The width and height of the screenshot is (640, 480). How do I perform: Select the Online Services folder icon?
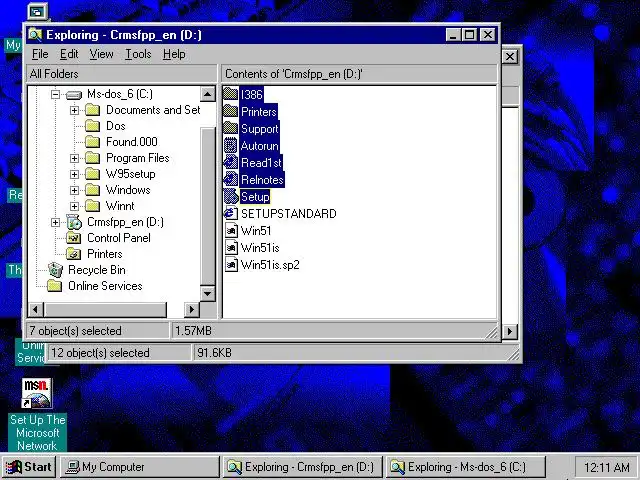pos(54,286)
